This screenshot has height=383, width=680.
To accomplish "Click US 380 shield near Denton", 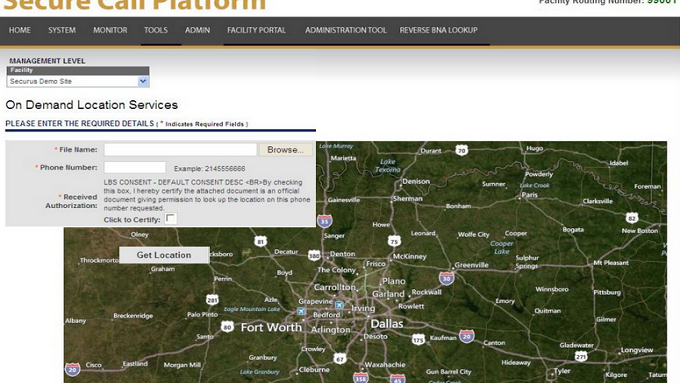I will click(314, 255).
